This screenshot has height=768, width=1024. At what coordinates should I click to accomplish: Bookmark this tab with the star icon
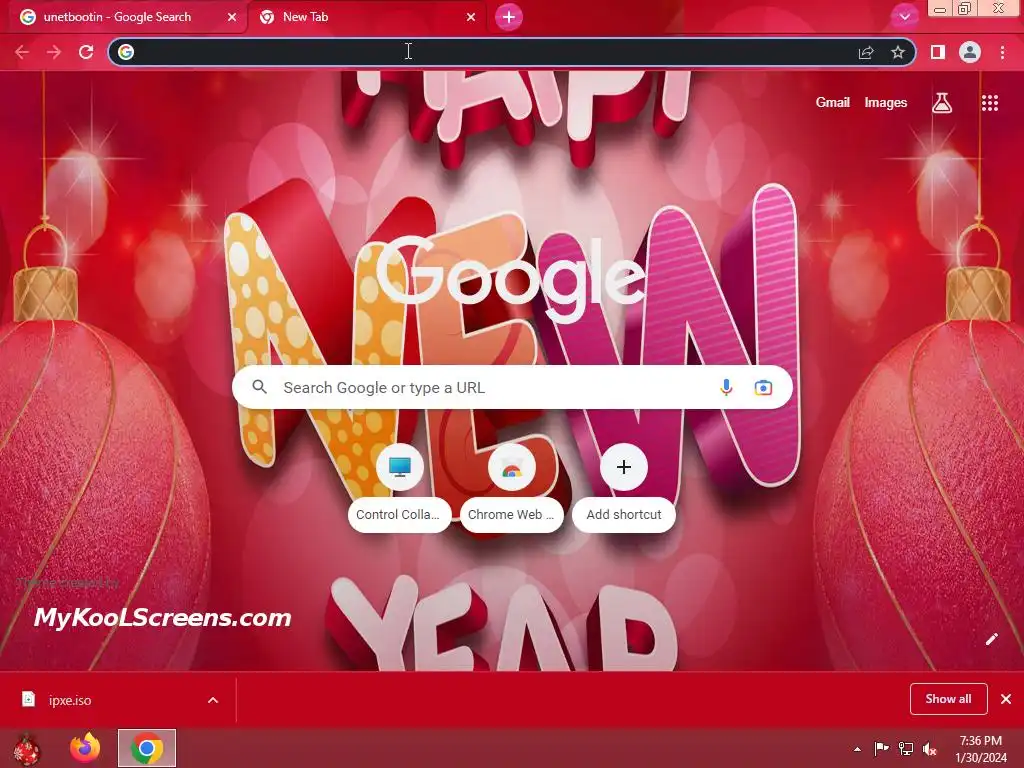click(898, 52)
